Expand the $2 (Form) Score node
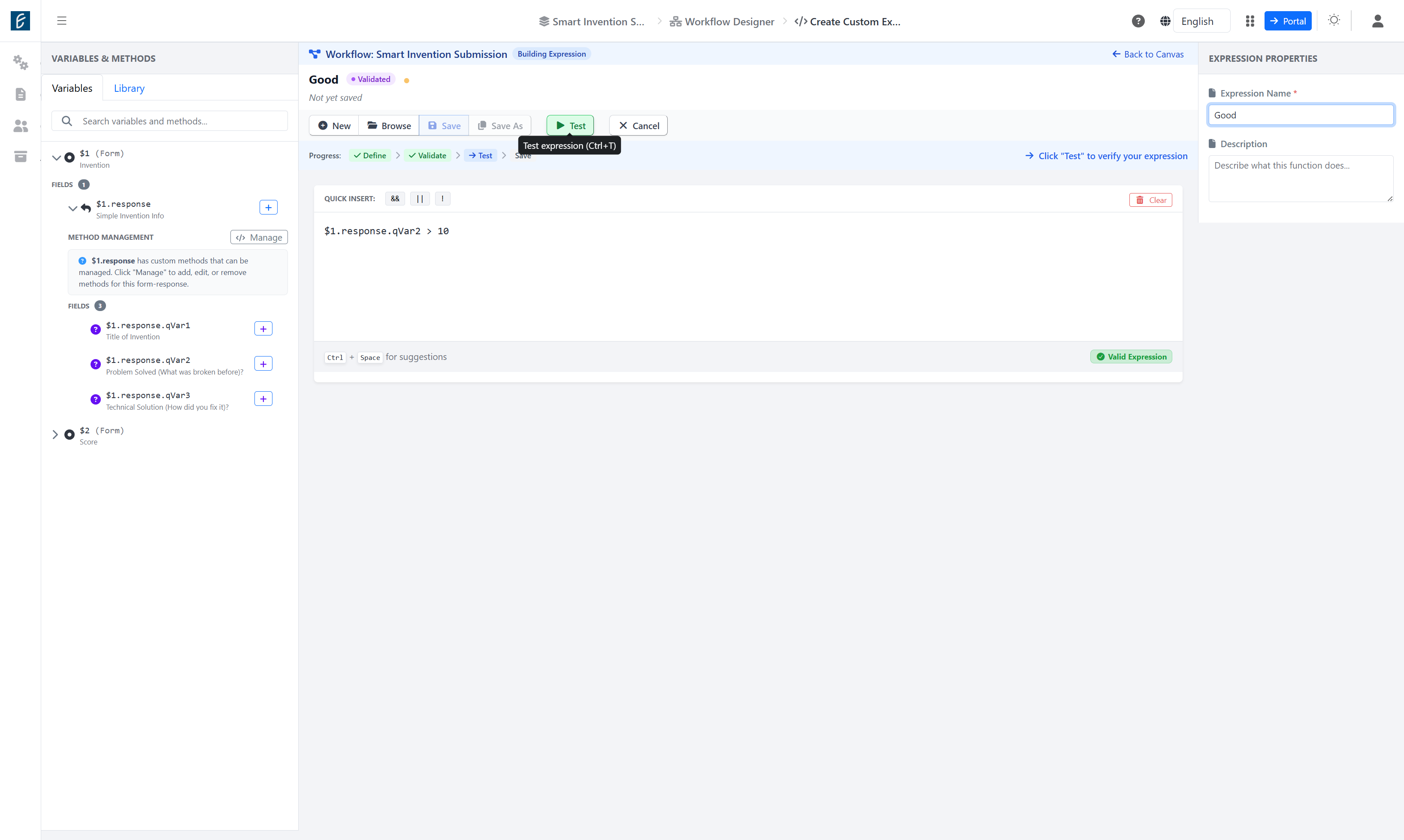The height and width of the screenshot is (840, 1404). (x=55, y=435)
